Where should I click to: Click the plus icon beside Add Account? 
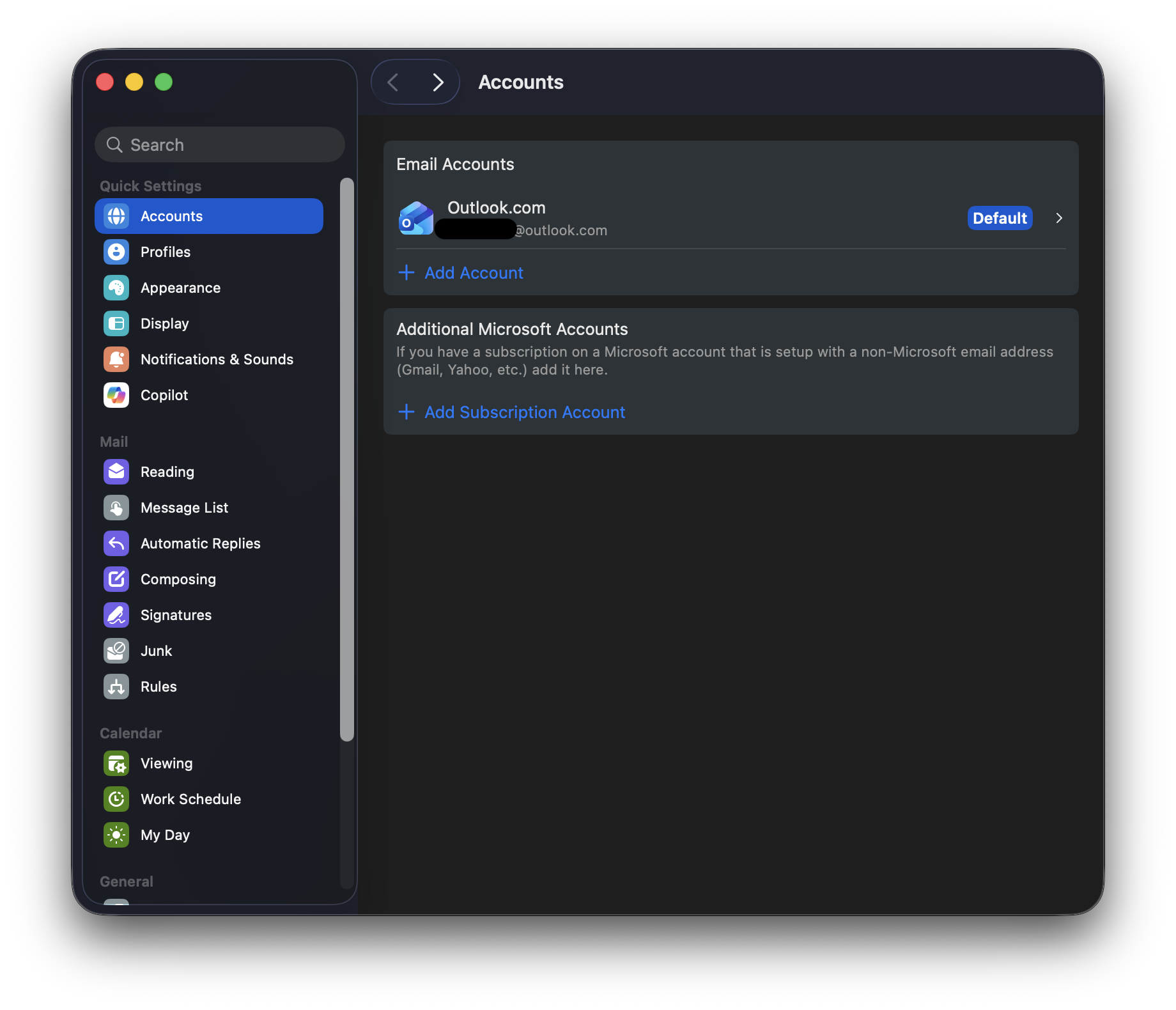click(406, 273)
